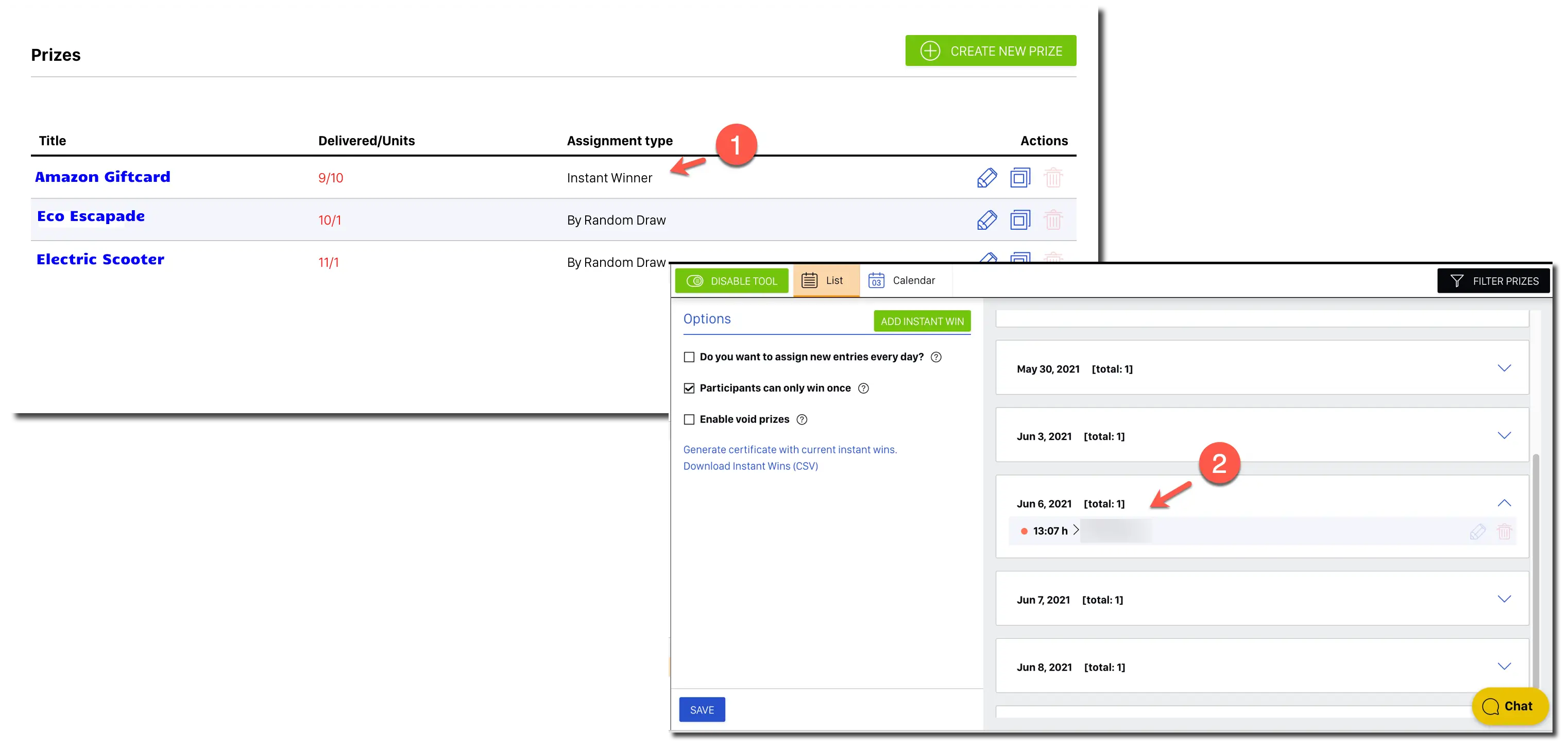Click the Create New Prize button
The width and height of the screenshot is (1568, 748).
coord(991,51)
